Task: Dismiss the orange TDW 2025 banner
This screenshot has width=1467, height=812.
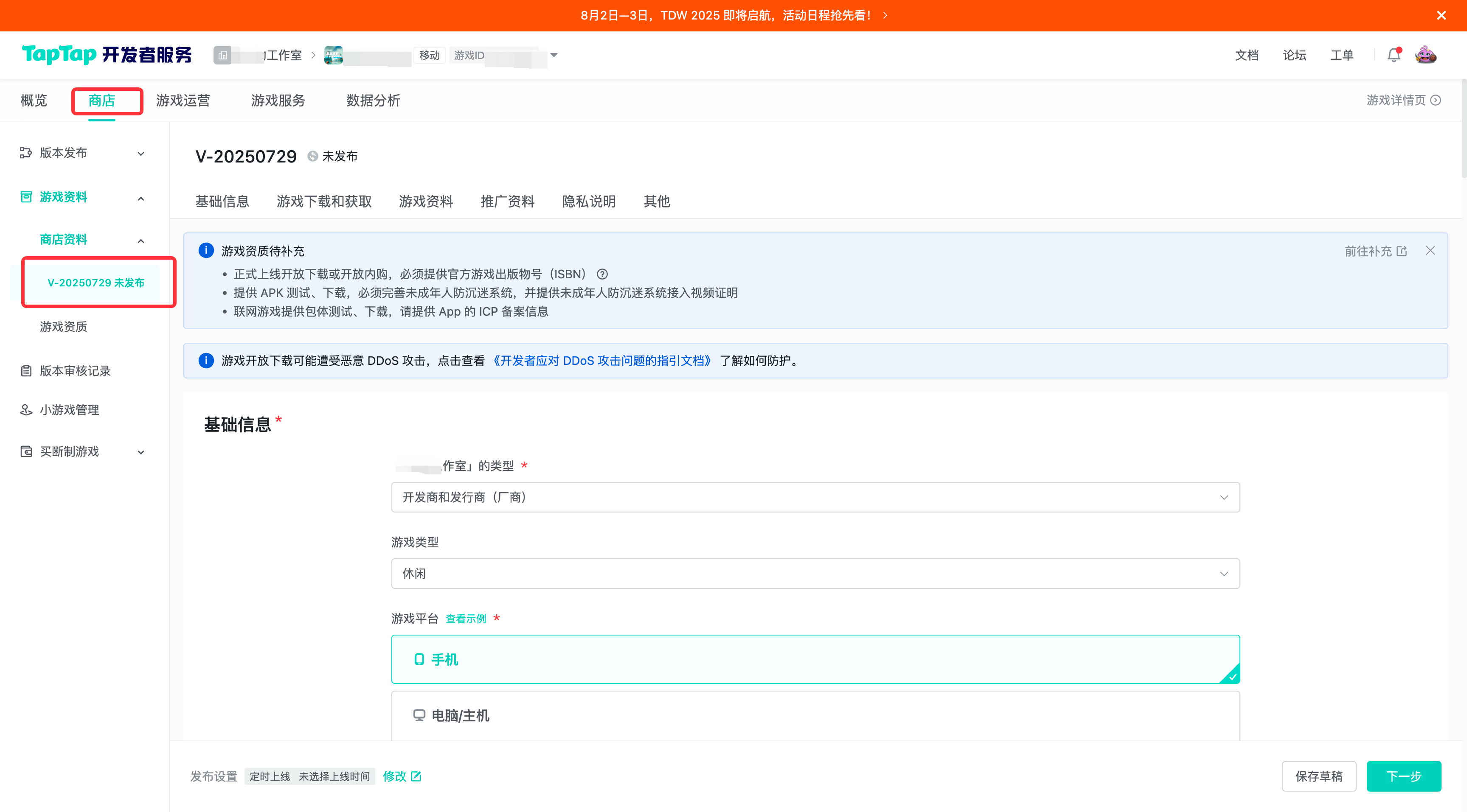Action: click(1441, 15)
